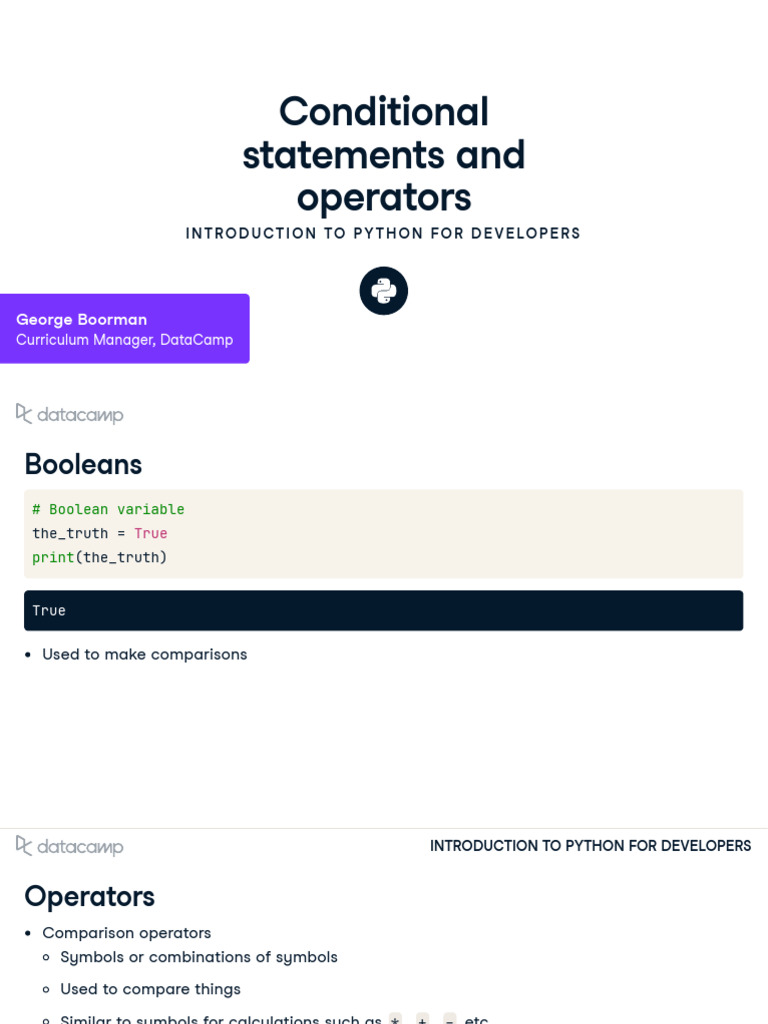Click the pink True value in code
Image resolution: width=768 pixels, height=1024 pixels.
click(151, 534)
